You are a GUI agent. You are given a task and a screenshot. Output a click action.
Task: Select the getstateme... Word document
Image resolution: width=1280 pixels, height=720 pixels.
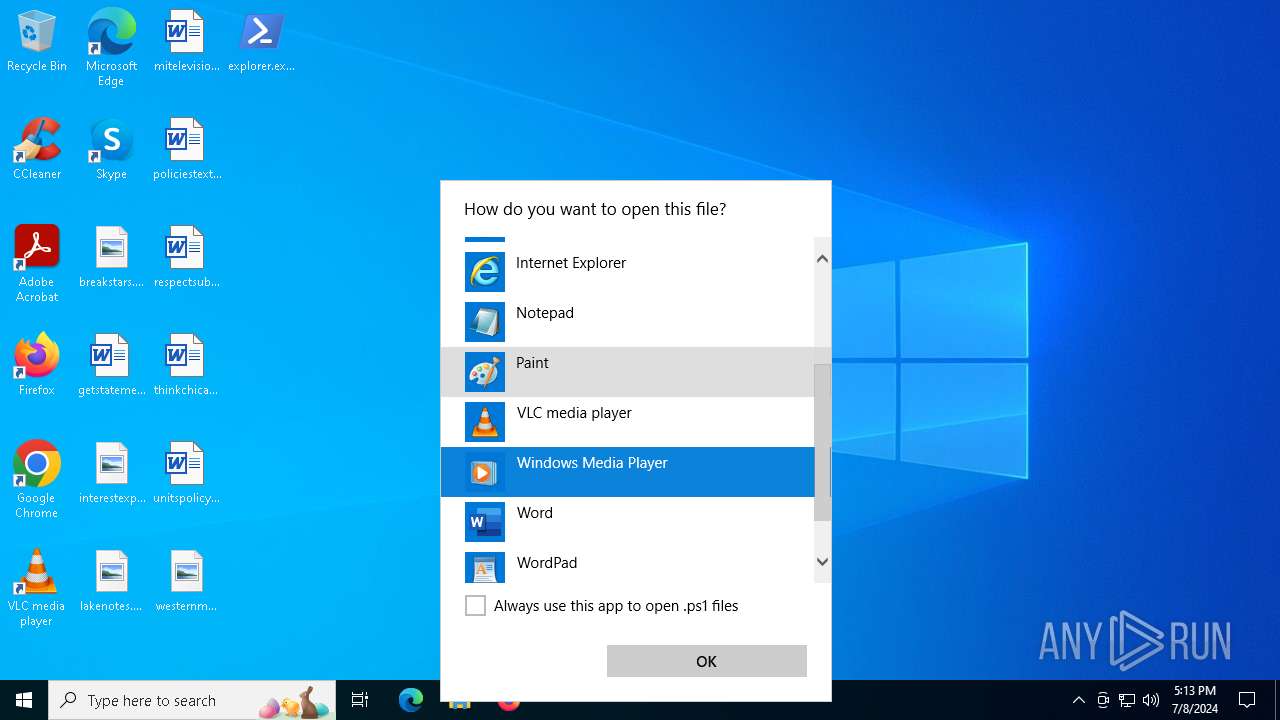[x=111, y=366]
